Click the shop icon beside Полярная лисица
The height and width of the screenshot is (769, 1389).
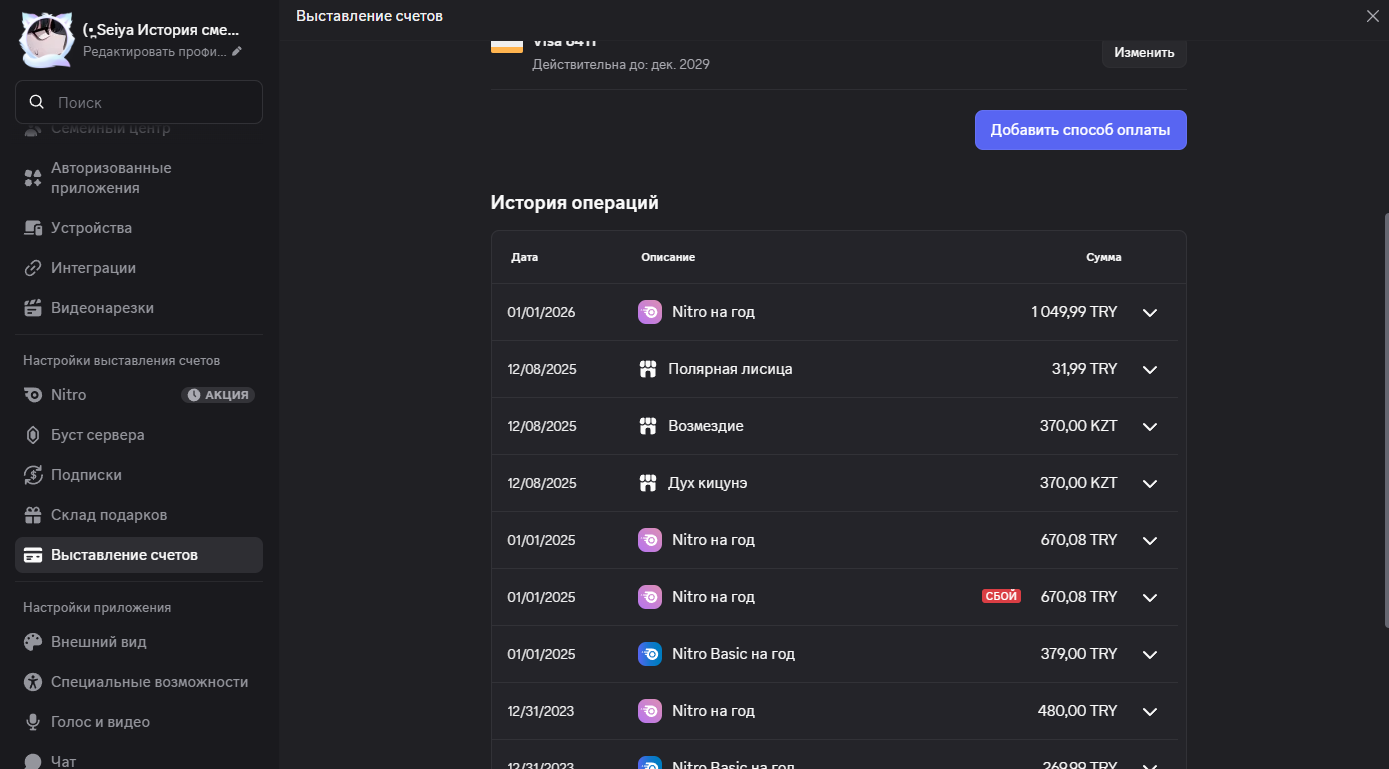point(647,369)
